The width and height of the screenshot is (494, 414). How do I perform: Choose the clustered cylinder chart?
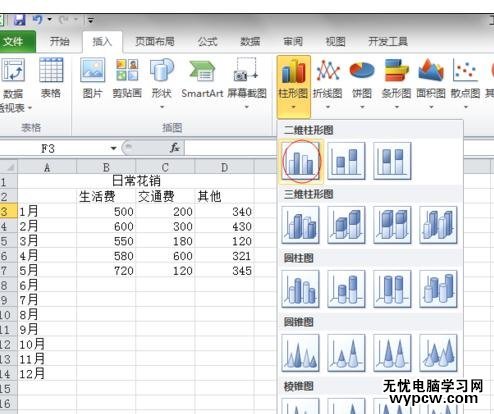(301, 289)
